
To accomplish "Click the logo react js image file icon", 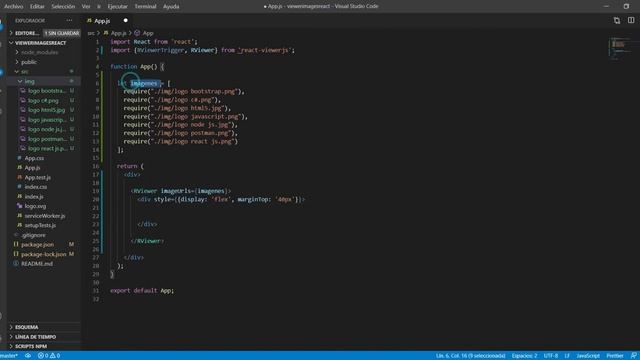I will point(23,149).
